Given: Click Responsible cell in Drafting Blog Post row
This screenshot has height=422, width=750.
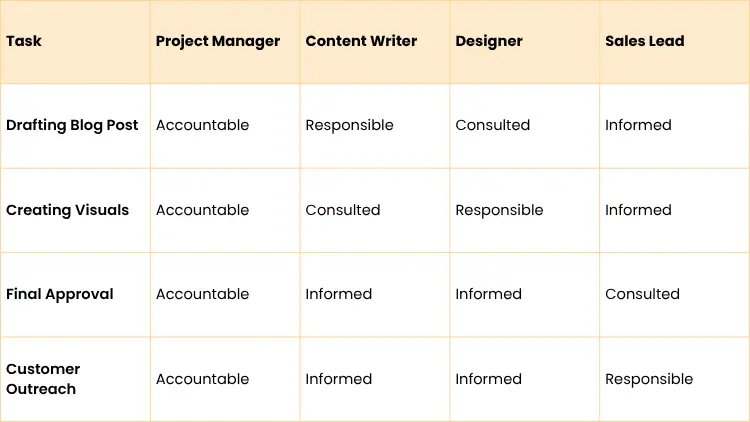Looking at the screenshot, I should pos(349,125).
